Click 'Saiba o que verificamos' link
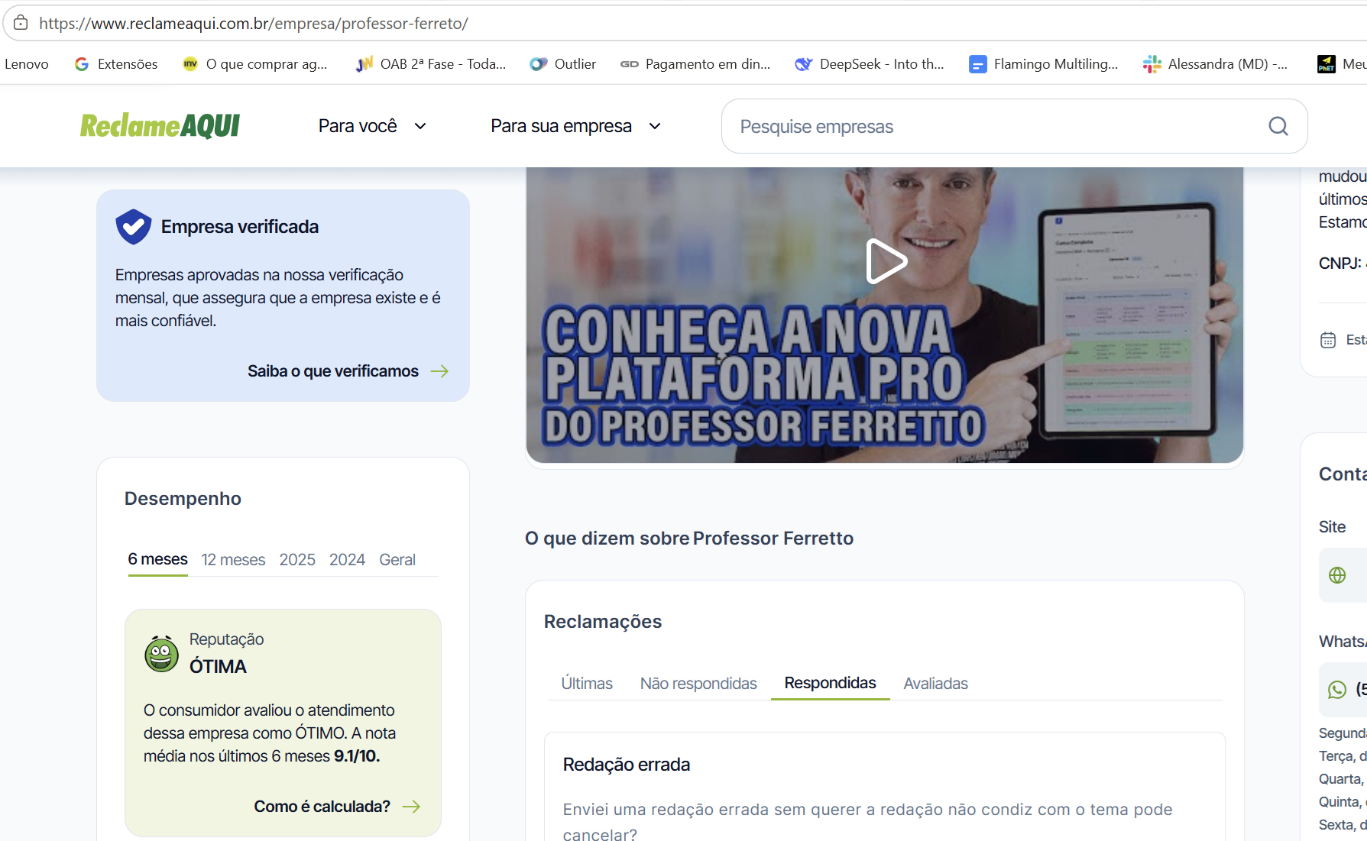 pyautogui.click(x=348, y=371)
